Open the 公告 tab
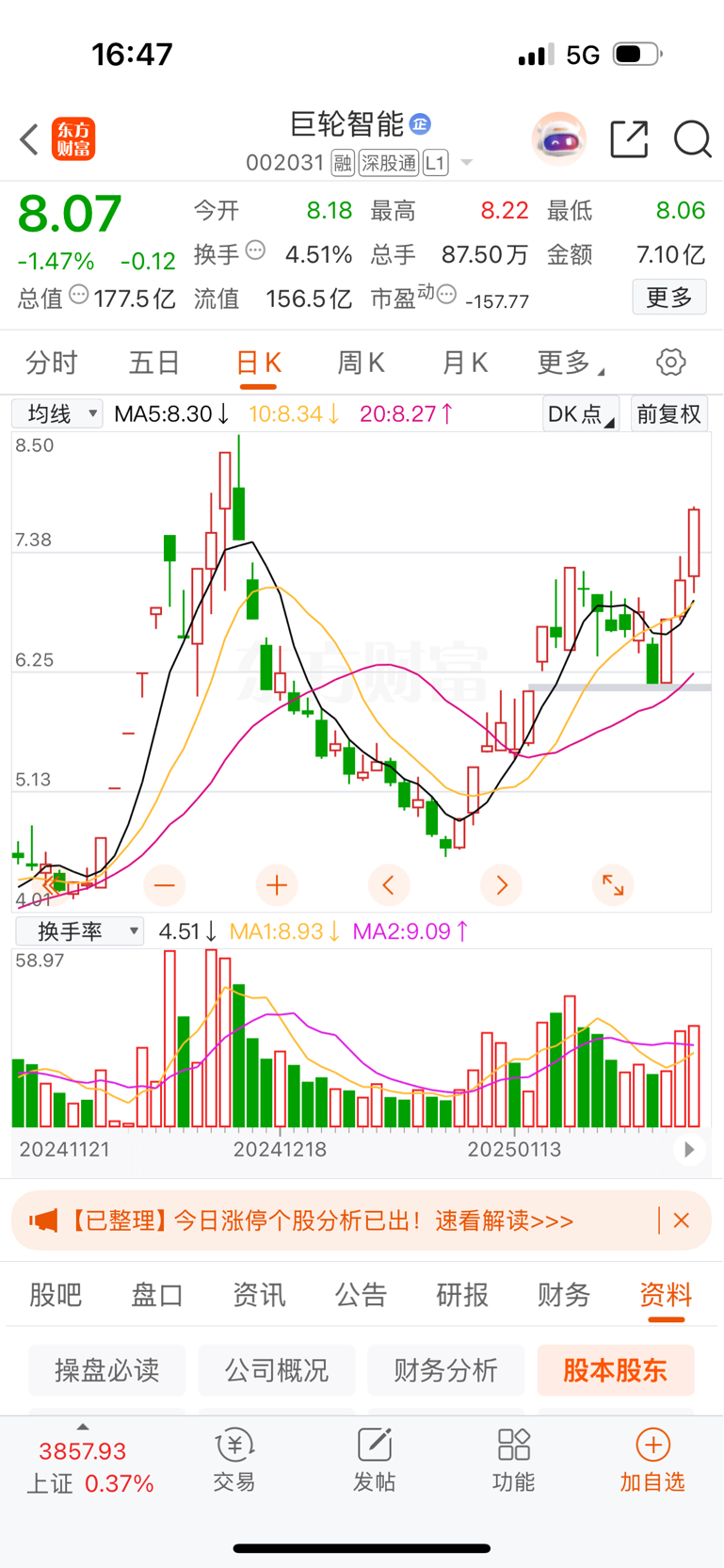Image resolution: width=724 pixels, height=1568 pixels. pyautogui.click(x=361, y=1295)
